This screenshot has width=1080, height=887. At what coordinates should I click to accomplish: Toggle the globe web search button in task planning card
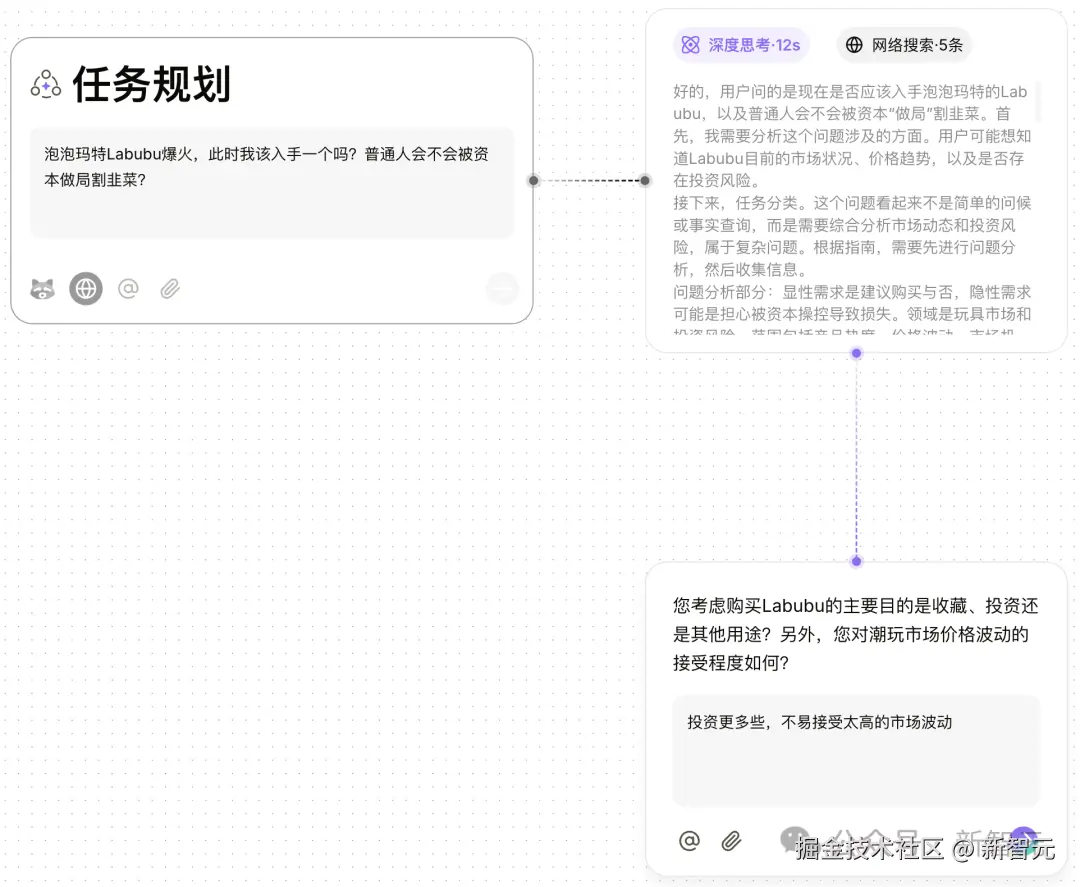pos(86,289)
